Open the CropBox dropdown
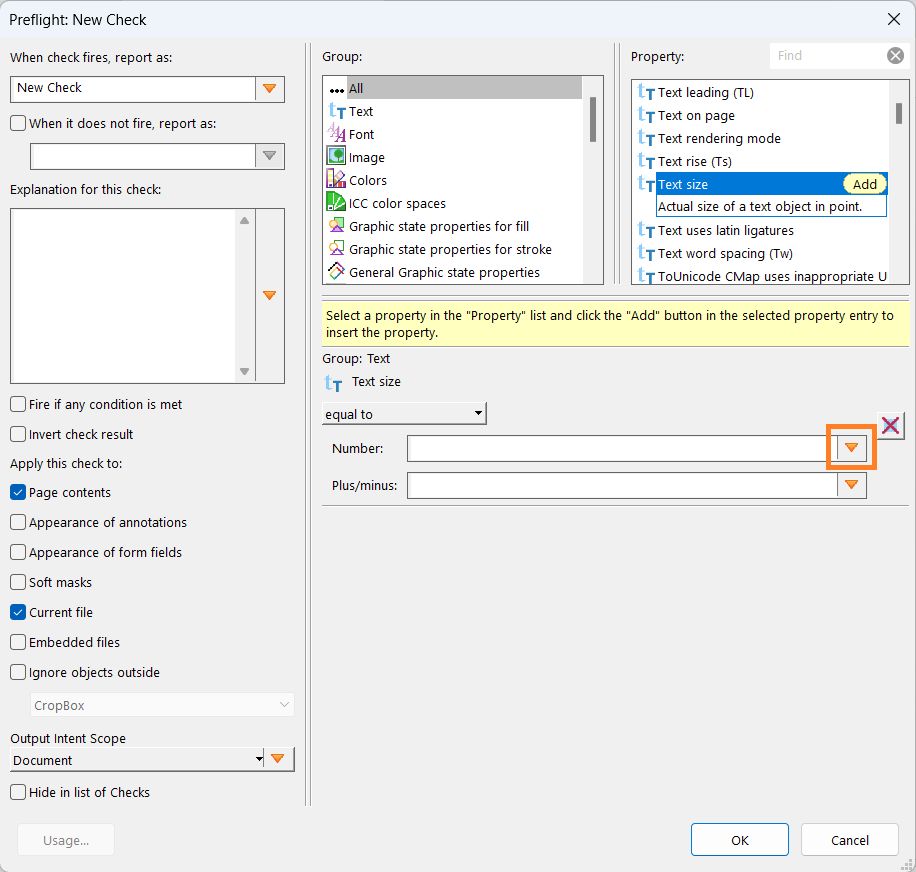Image resolution: width=916 pixels, height=872 pixels. coord(162,705)
